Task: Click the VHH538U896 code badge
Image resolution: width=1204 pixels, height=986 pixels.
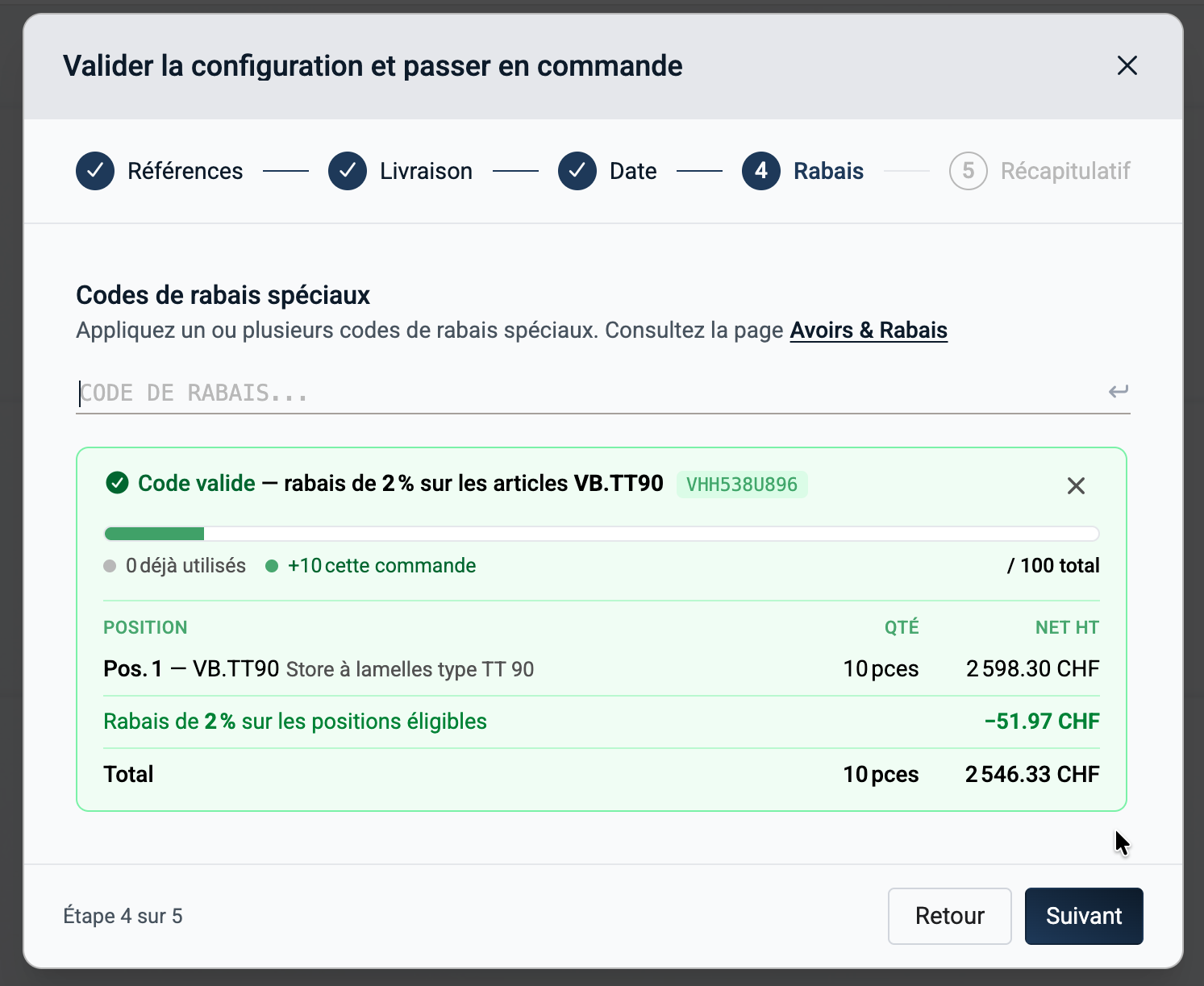Action: 742,485
